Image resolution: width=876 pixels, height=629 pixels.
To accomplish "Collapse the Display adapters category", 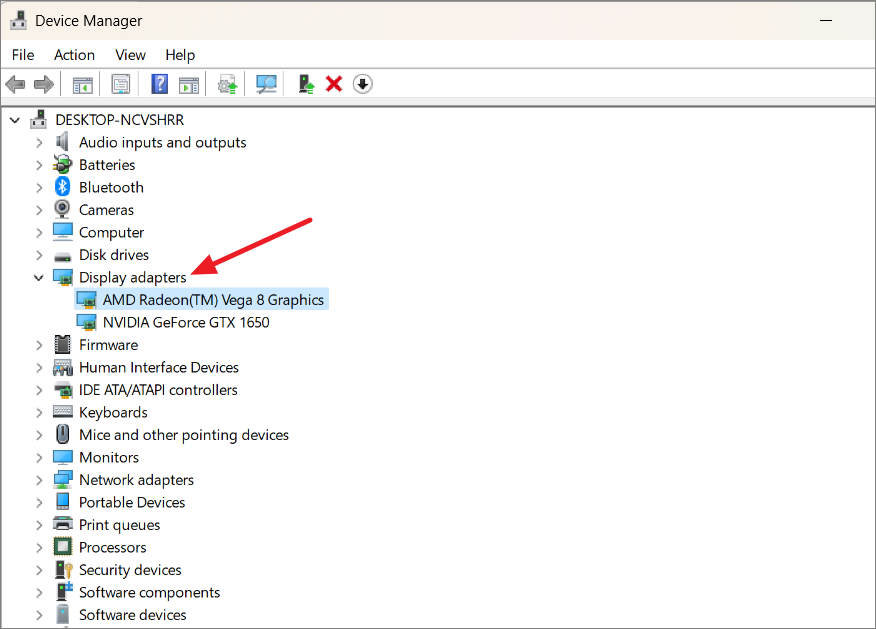I will [39, 278].
